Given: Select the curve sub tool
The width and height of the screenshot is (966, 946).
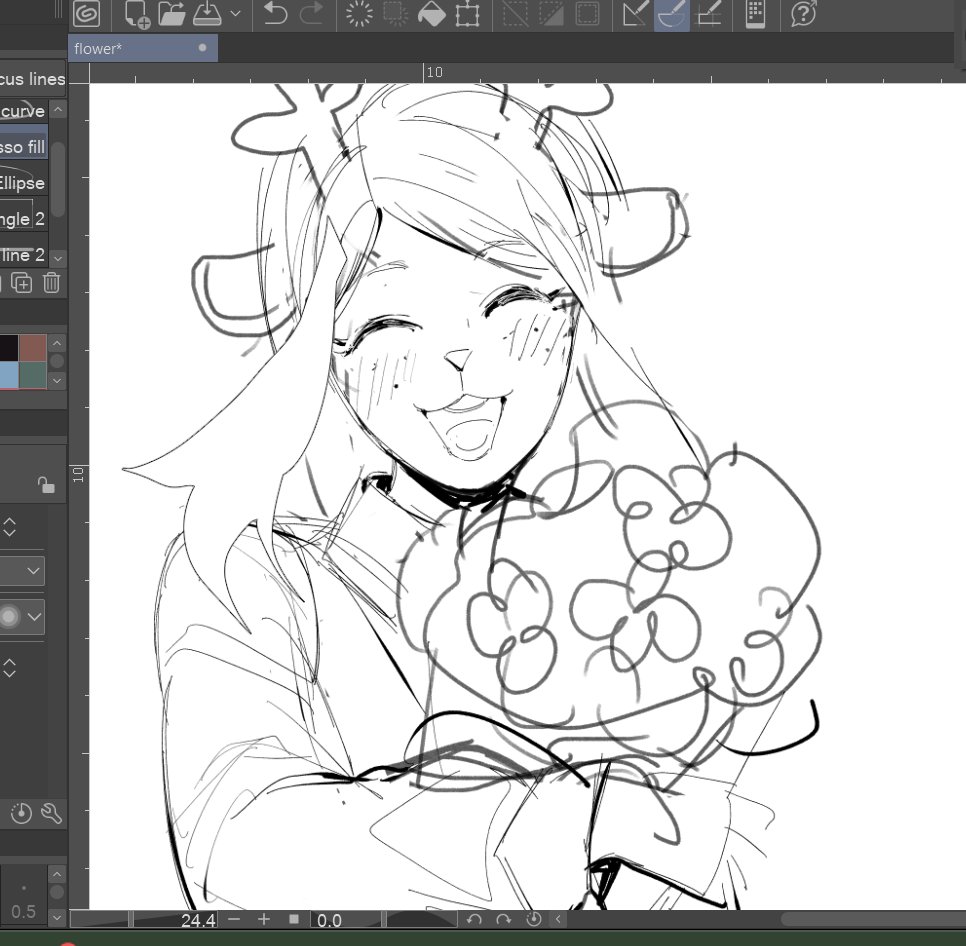Looking at the screenshot, I should 23,111.
